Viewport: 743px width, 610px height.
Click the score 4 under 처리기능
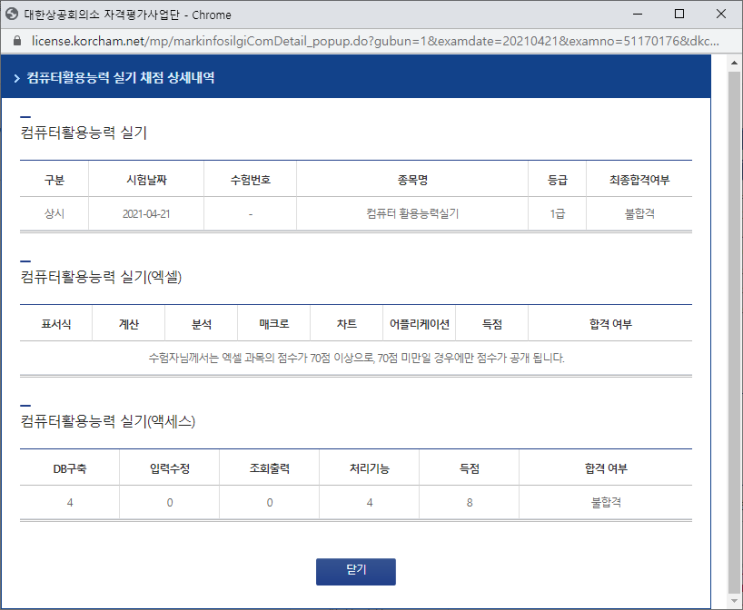(x=370, y=502)
